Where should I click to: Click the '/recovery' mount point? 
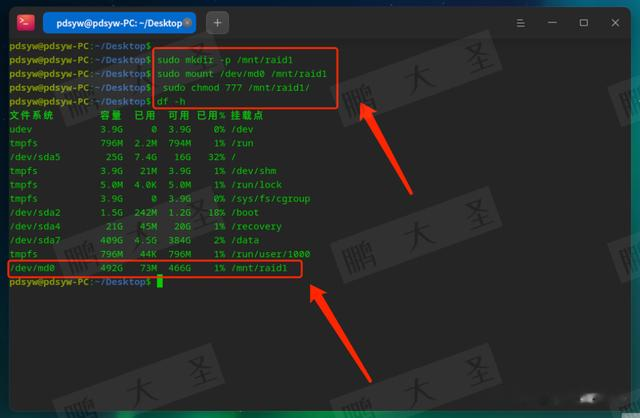[x=256, y=227]
